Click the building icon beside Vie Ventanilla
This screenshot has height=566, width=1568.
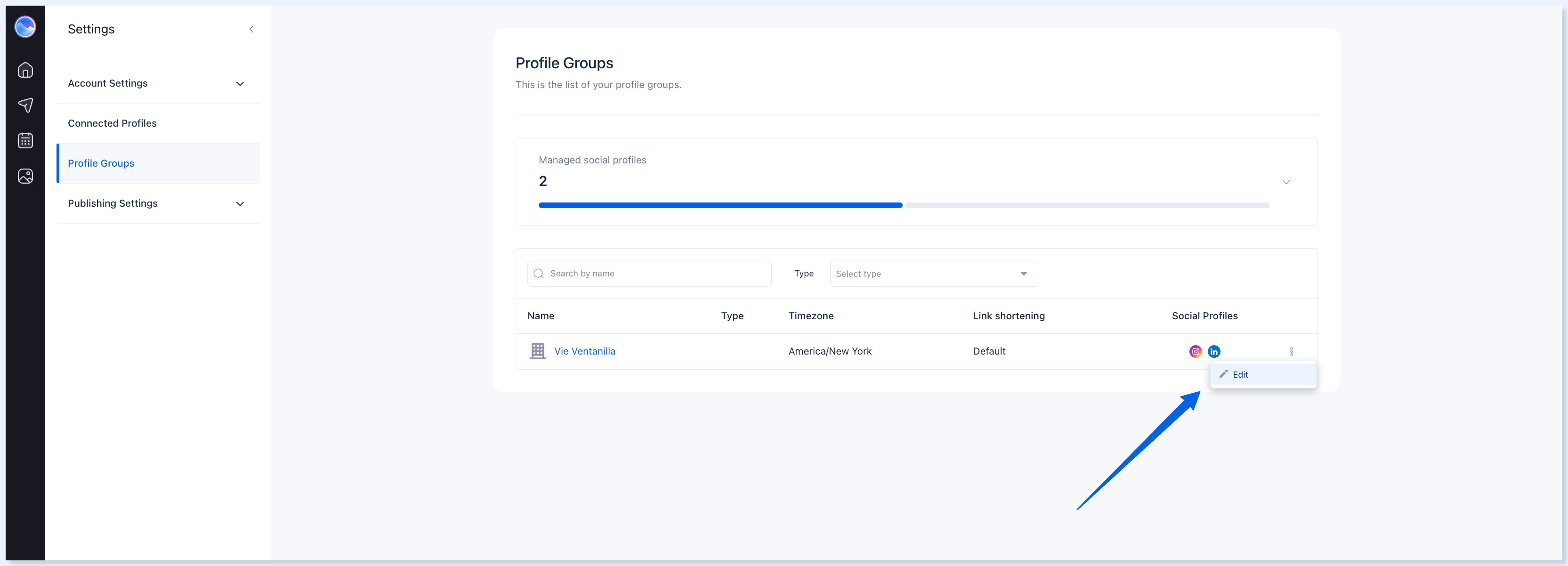[x=537, y=351]
